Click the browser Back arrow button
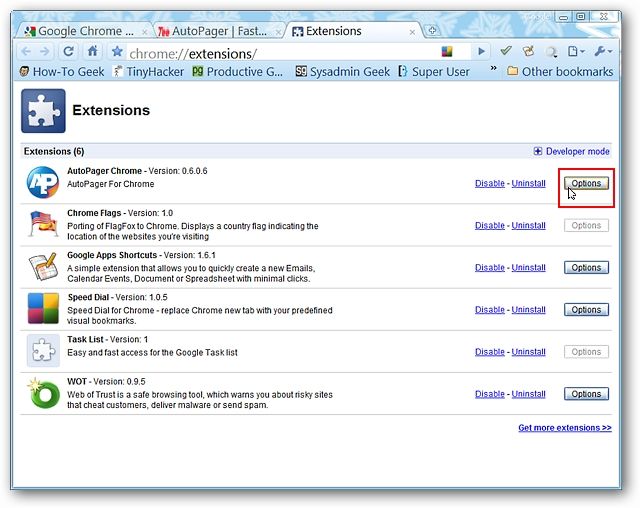The height and width of the screenshot is (508, 640). point(26,52)
